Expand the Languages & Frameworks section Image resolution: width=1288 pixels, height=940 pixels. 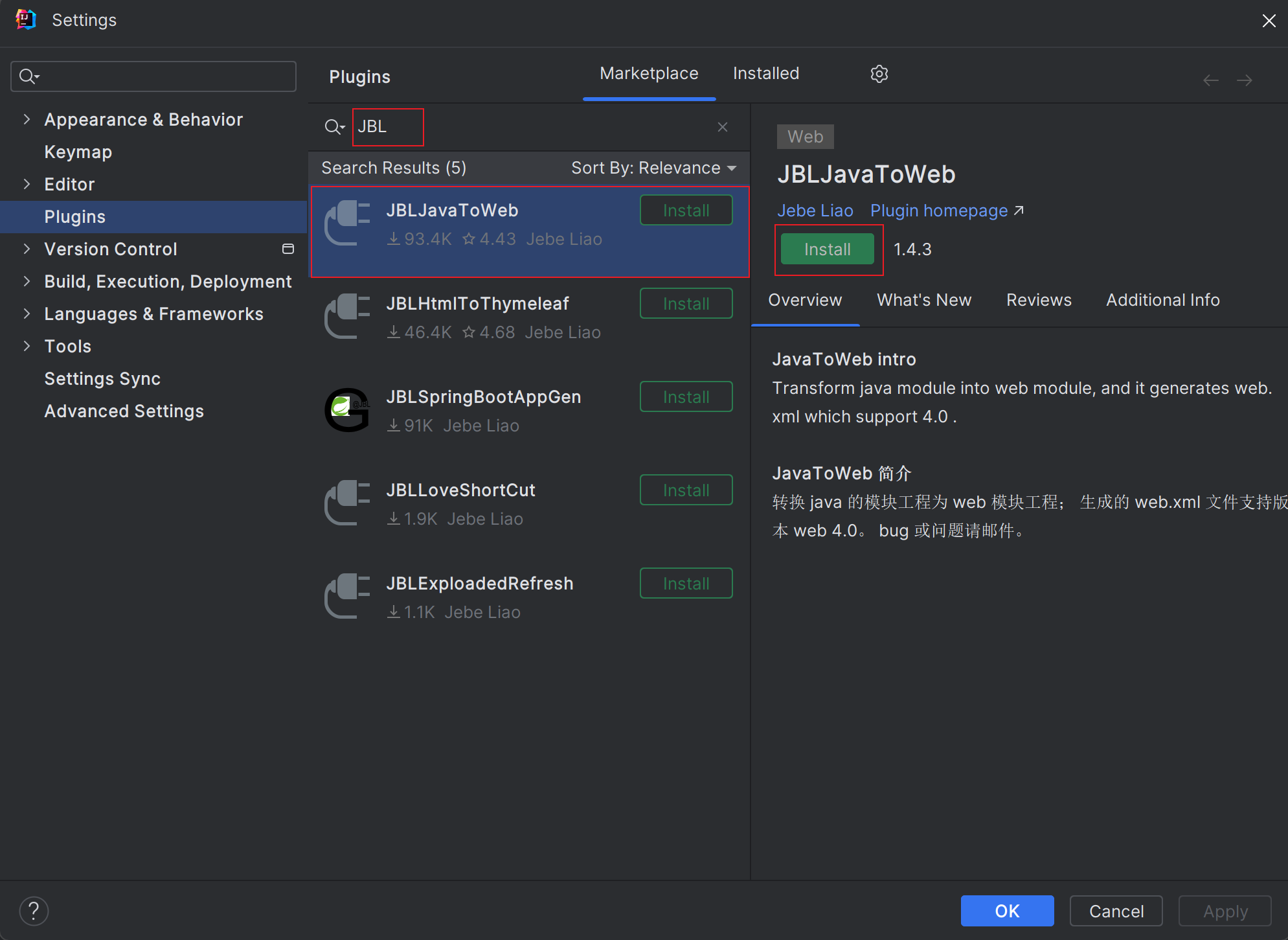click(x=27, y=314)
